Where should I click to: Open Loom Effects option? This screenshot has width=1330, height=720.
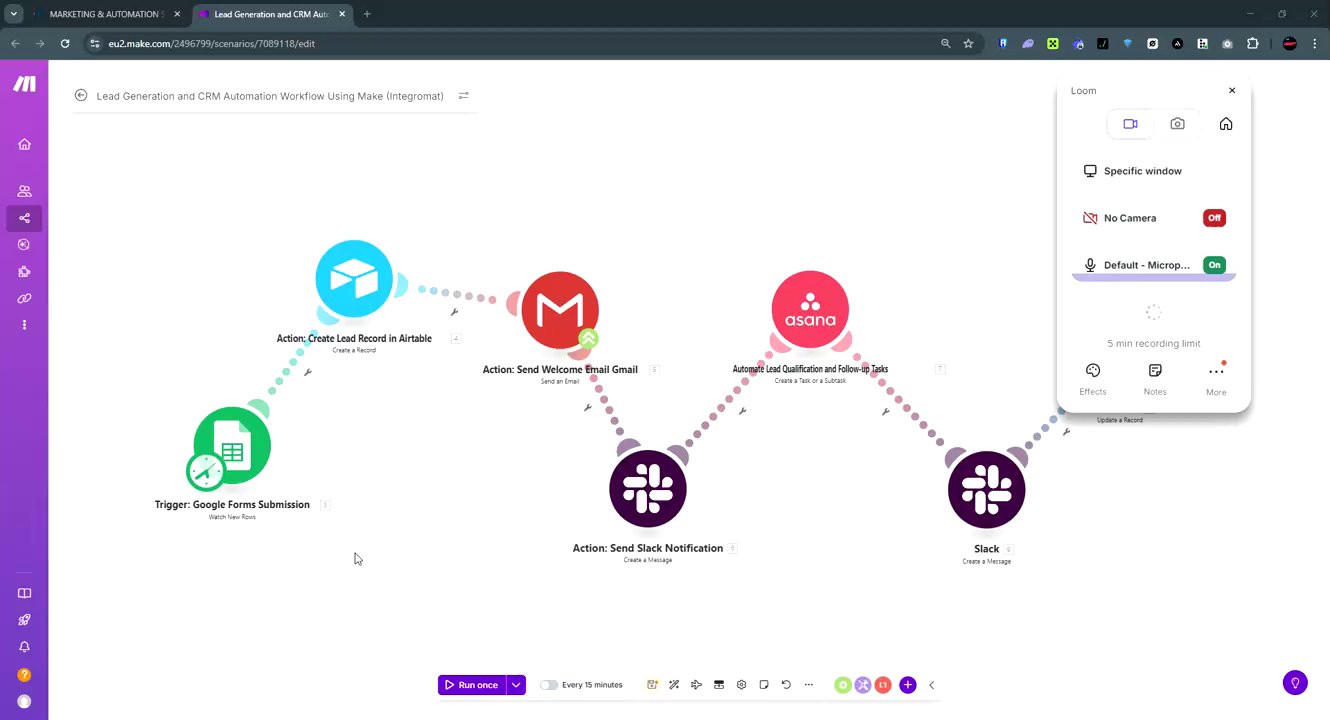[1093, 379]
